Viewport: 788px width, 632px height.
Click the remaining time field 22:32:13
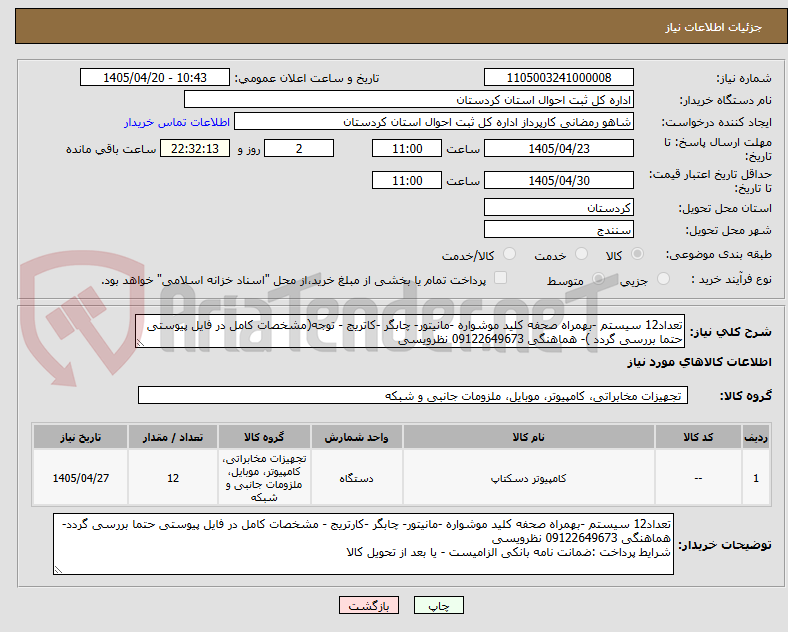(x=195, y=148)
